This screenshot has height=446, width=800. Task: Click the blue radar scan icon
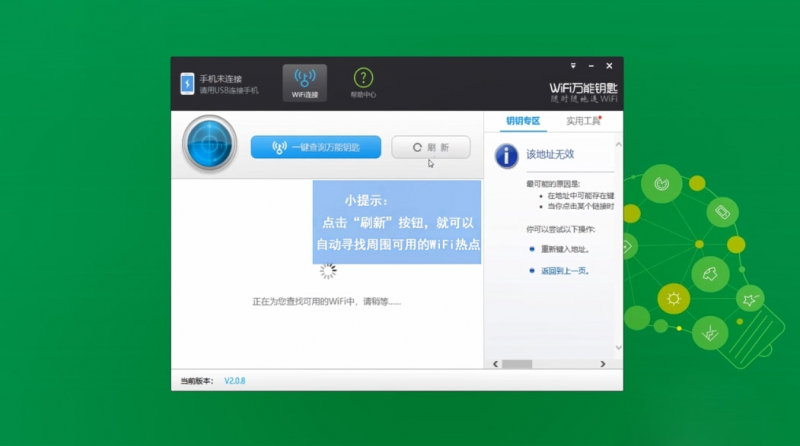tap(210, 144)
